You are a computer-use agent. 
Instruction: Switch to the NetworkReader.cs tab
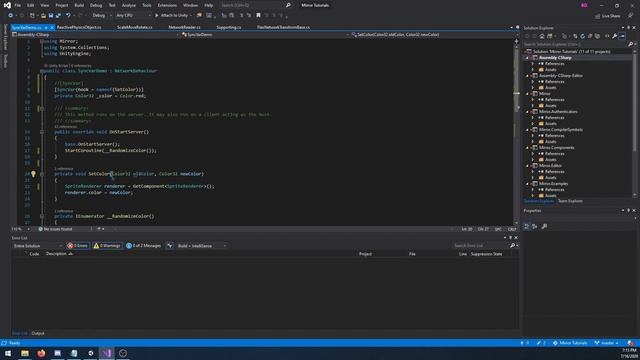pyautogui.click(x=184, y=27)
